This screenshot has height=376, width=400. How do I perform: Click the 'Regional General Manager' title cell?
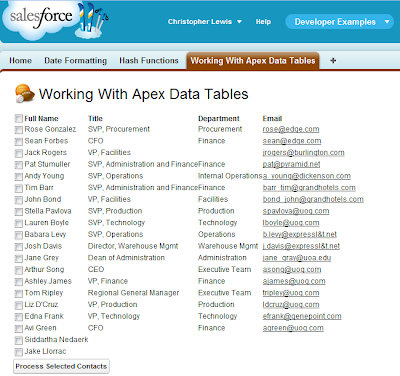(x=133, y=293)
